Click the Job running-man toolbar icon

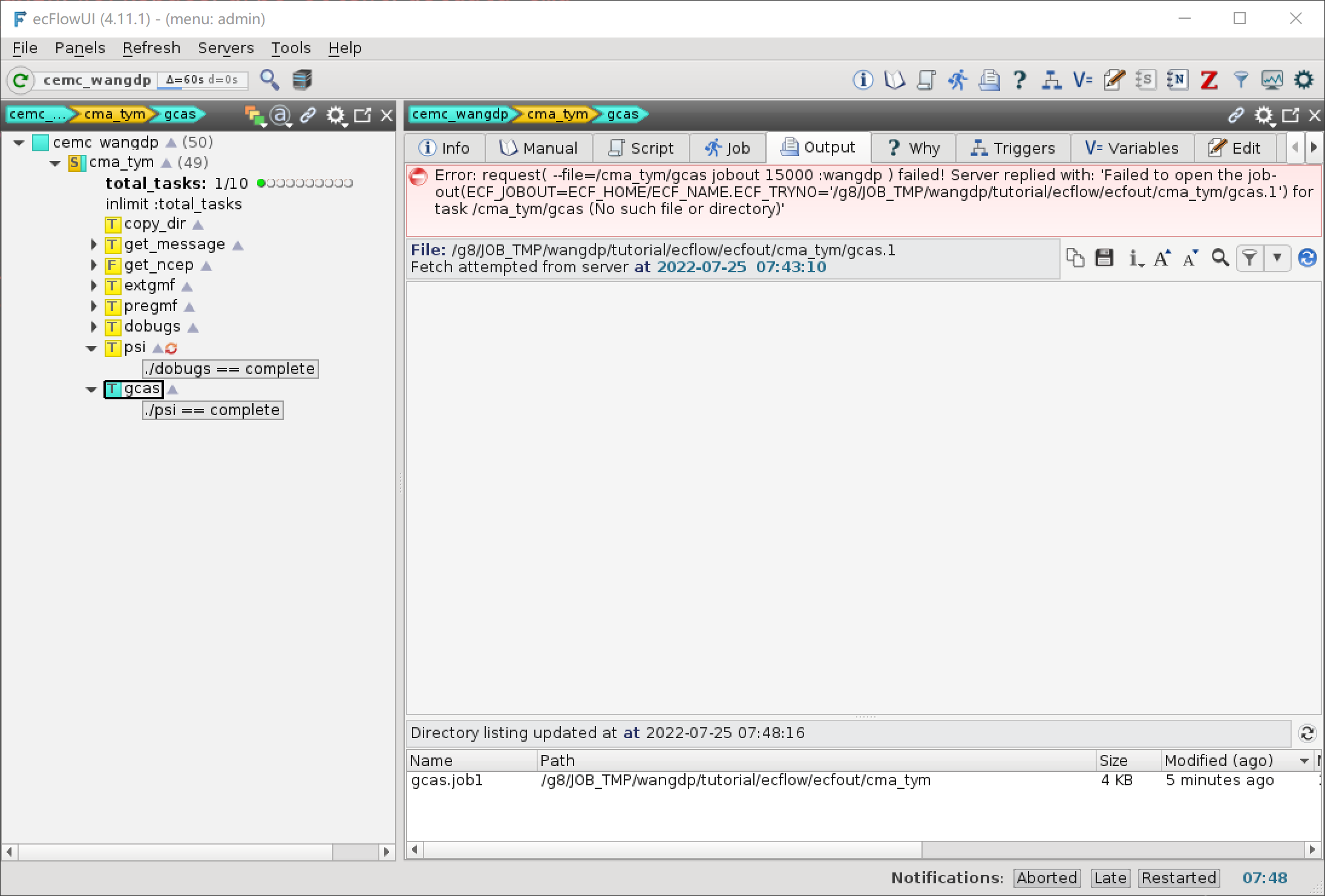(958, 80)
